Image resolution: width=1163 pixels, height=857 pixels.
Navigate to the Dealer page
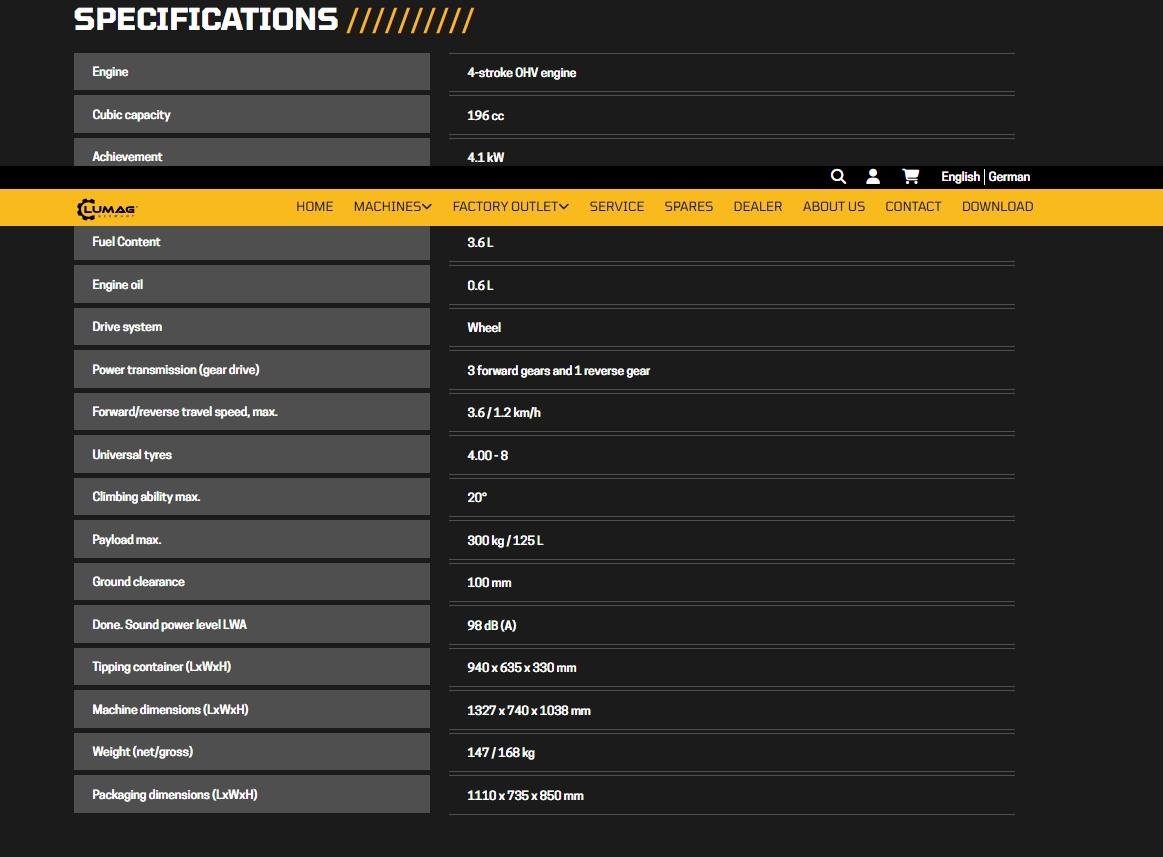[x=758, y=207]
